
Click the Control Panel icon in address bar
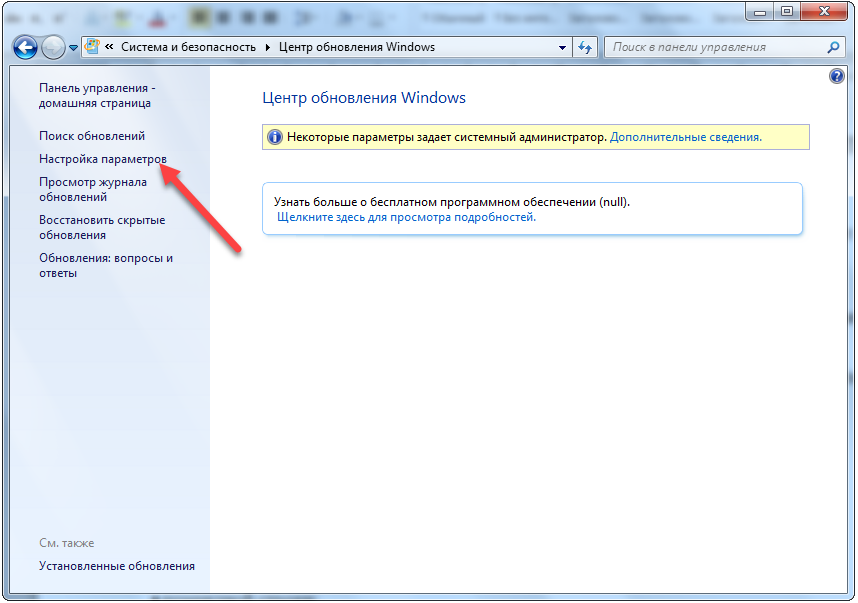coord(93,47)
